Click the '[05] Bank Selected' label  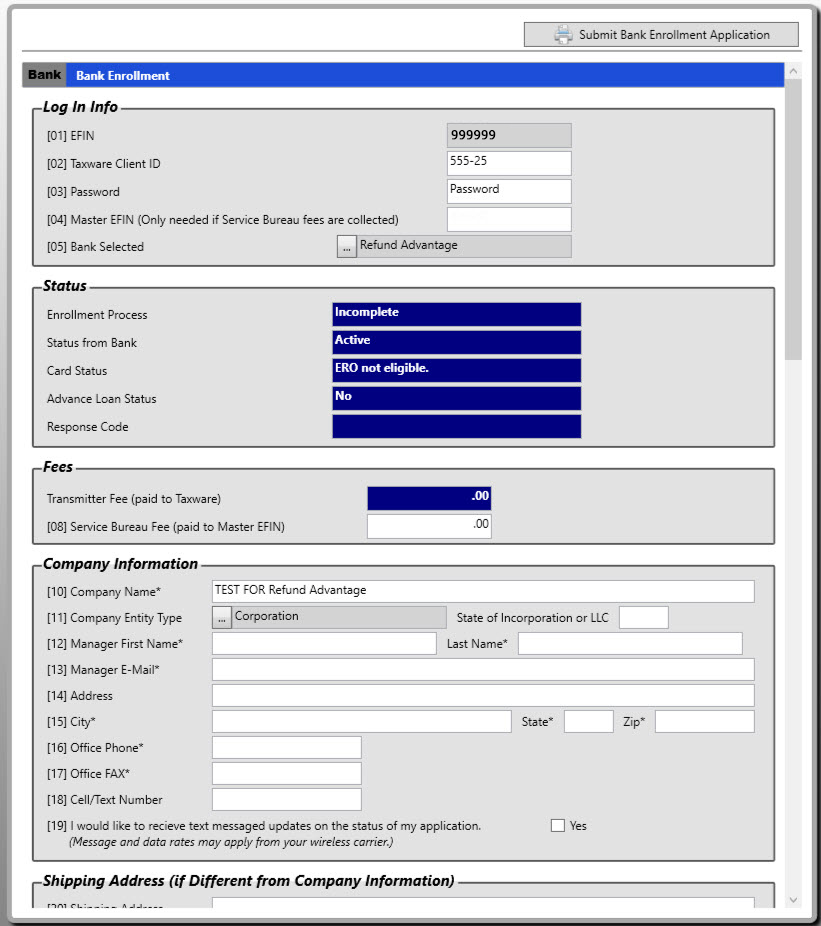point(95,247)
